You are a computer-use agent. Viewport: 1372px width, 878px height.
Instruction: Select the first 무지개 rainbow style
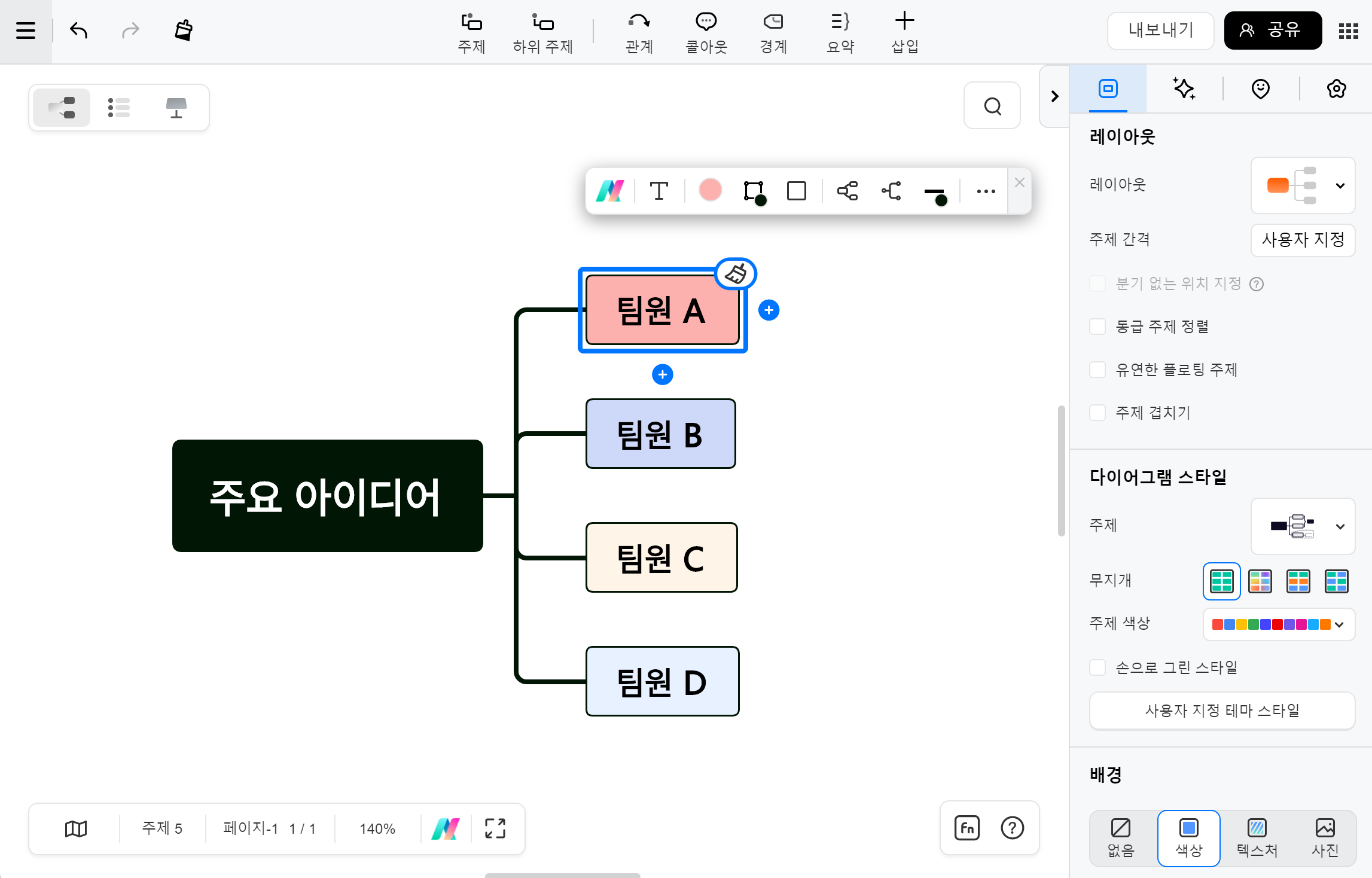coord(1222,581)
